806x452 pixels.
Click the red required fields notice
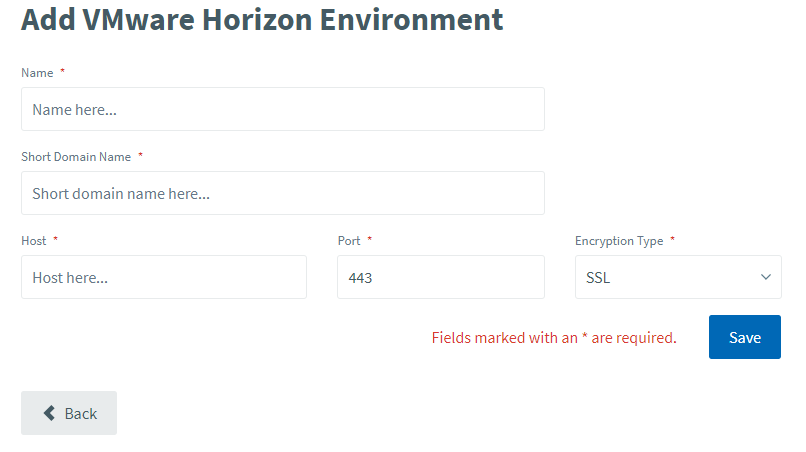[554, 338]
